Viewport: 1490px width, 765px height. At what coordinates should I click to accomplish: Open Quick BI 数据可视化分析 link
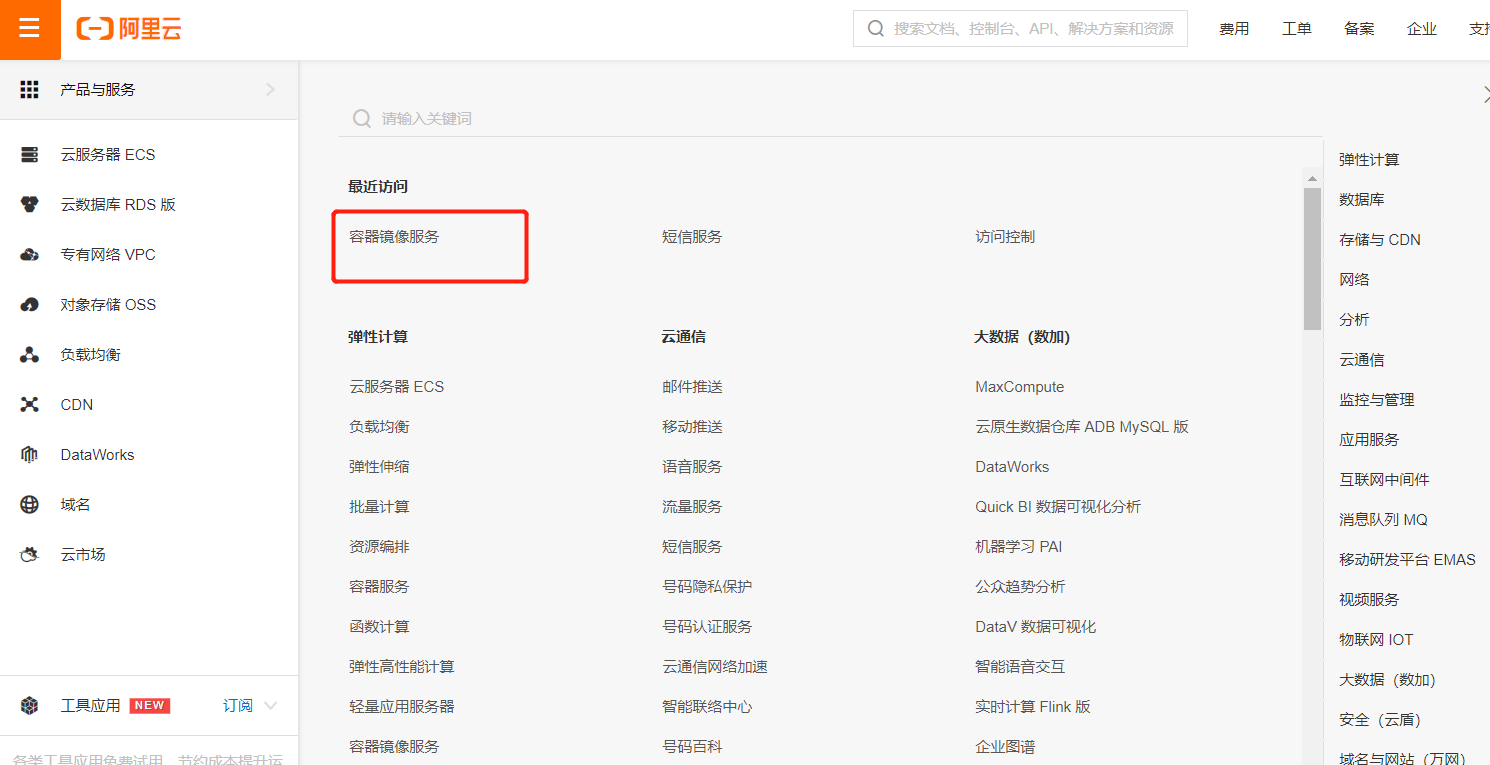click(1058, 507)
